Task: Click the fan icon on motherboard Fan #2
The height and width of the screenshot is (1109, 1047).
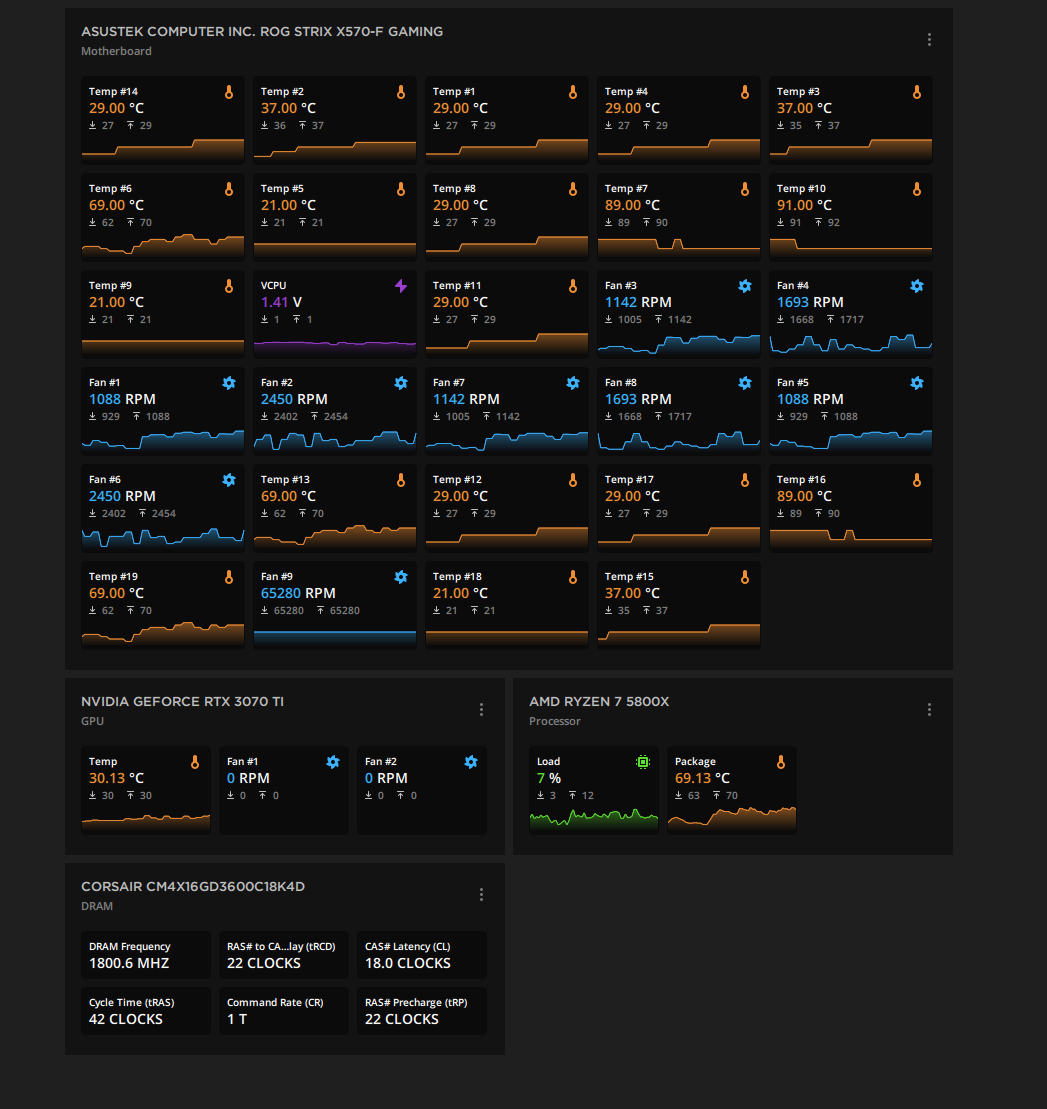Action: point(400,383)
